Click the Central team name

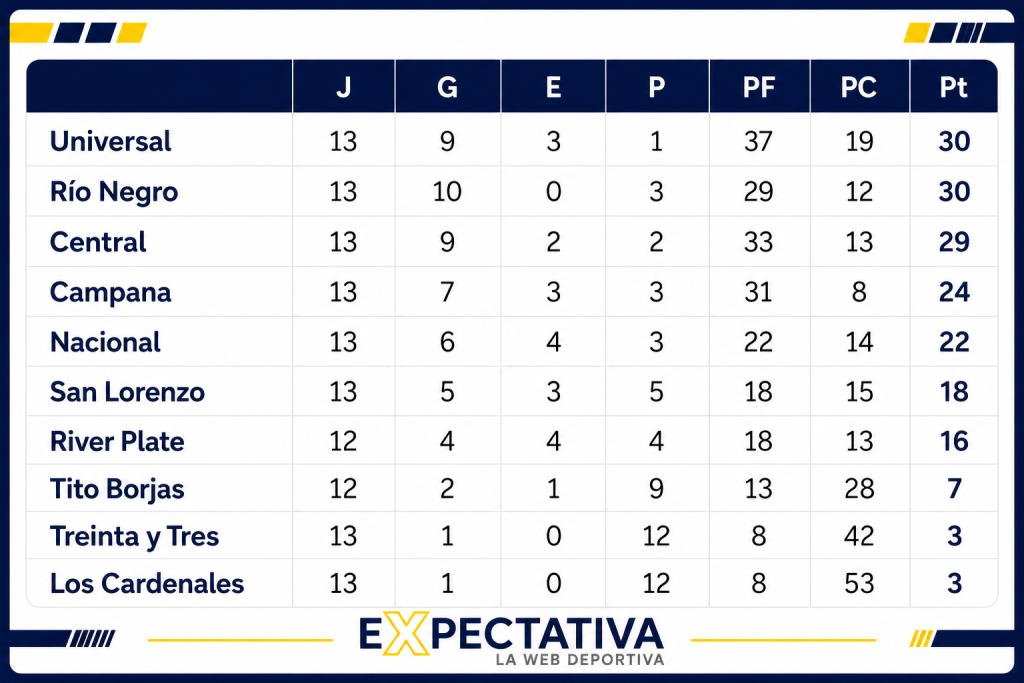tap(98, 242)
